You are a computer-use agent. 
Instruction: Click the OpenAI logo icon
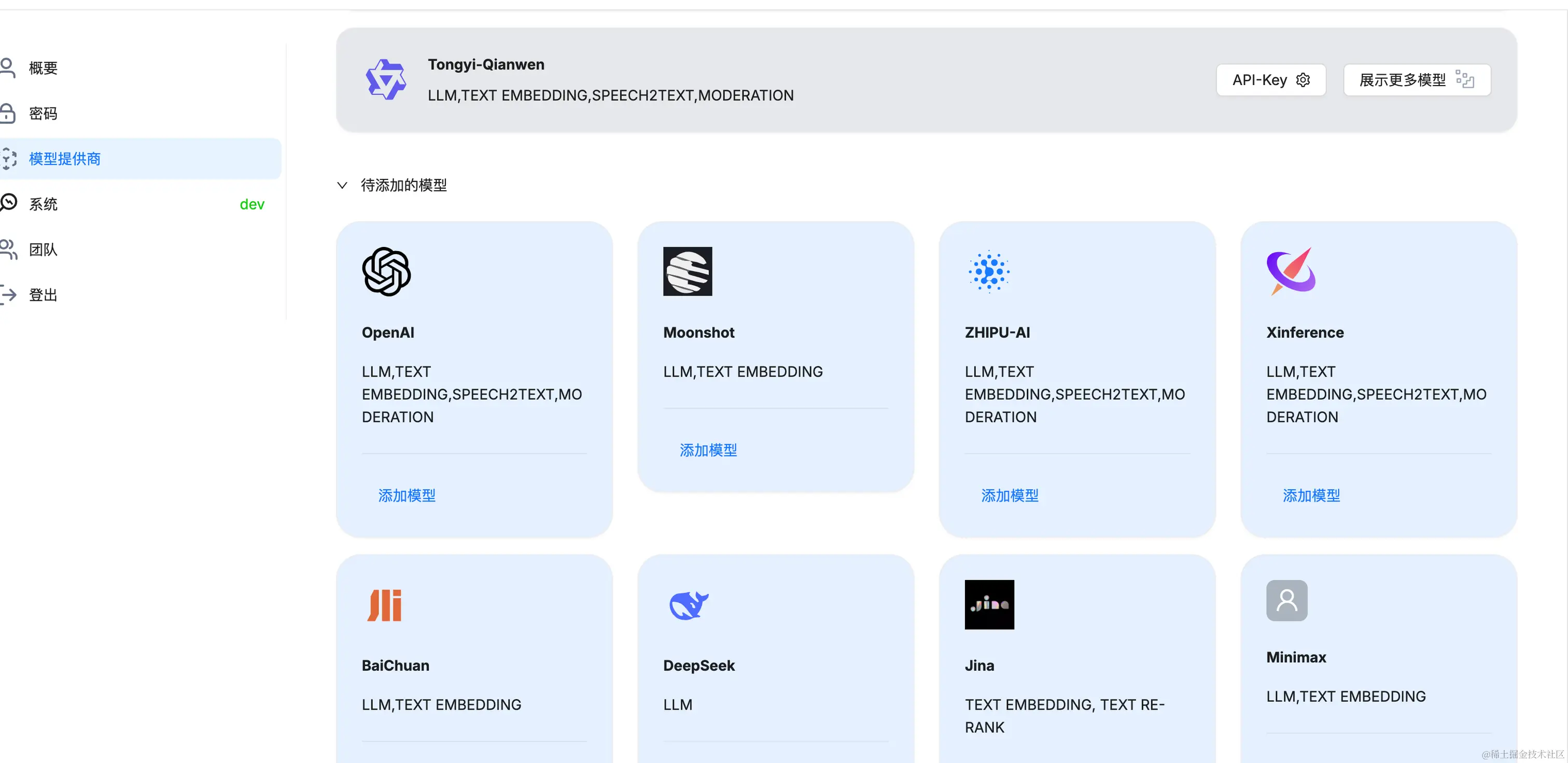coord(386,272)
